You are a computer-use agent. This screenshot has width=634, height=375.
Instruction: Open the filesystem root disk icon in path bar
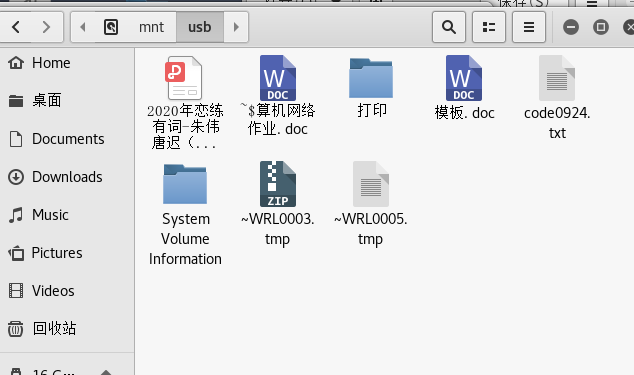[111, 27]
